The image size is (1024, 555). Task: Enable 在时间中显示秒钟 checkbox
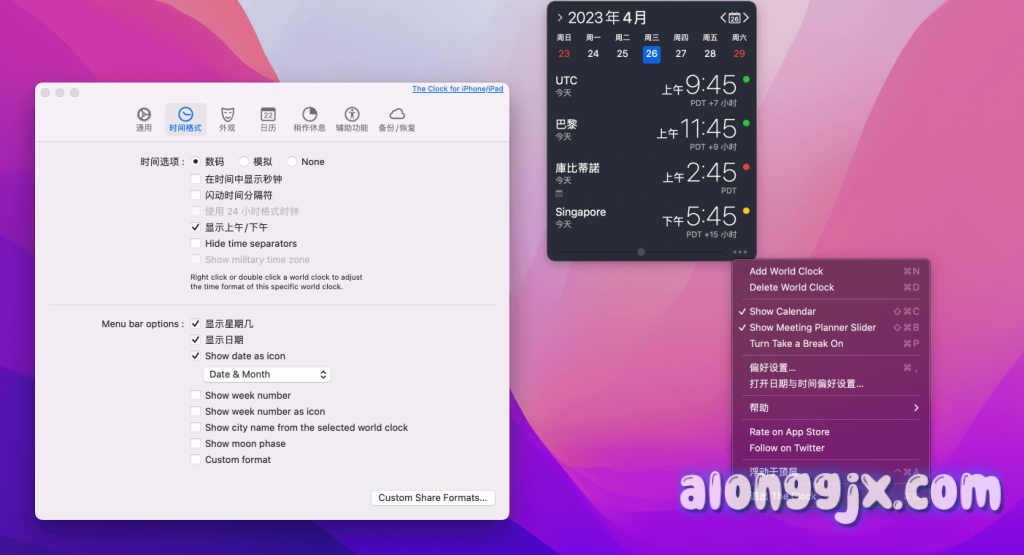coord(196,179)
